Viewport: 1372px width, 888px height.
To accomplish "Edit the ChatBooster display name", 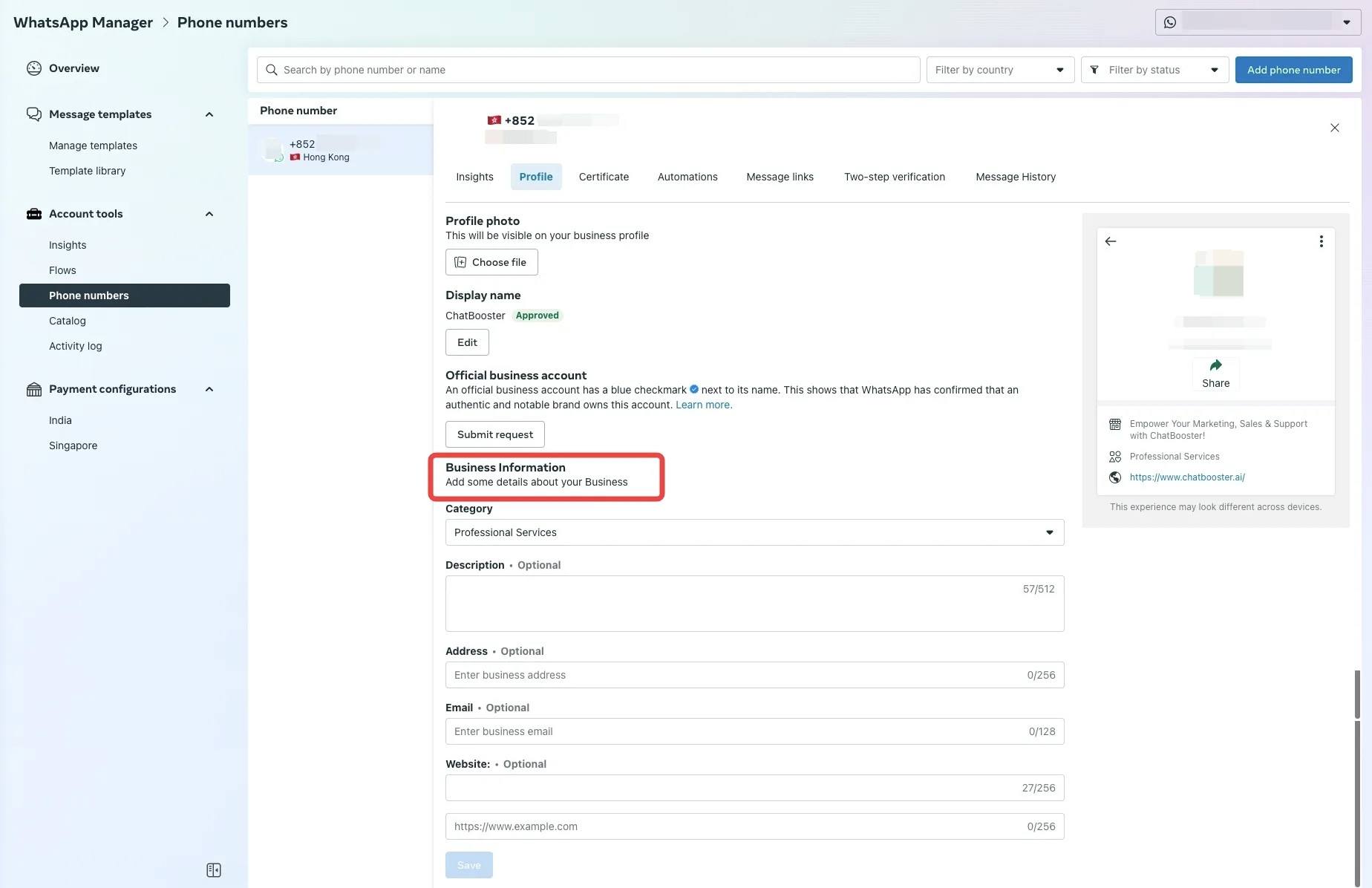I will (467, 342).
